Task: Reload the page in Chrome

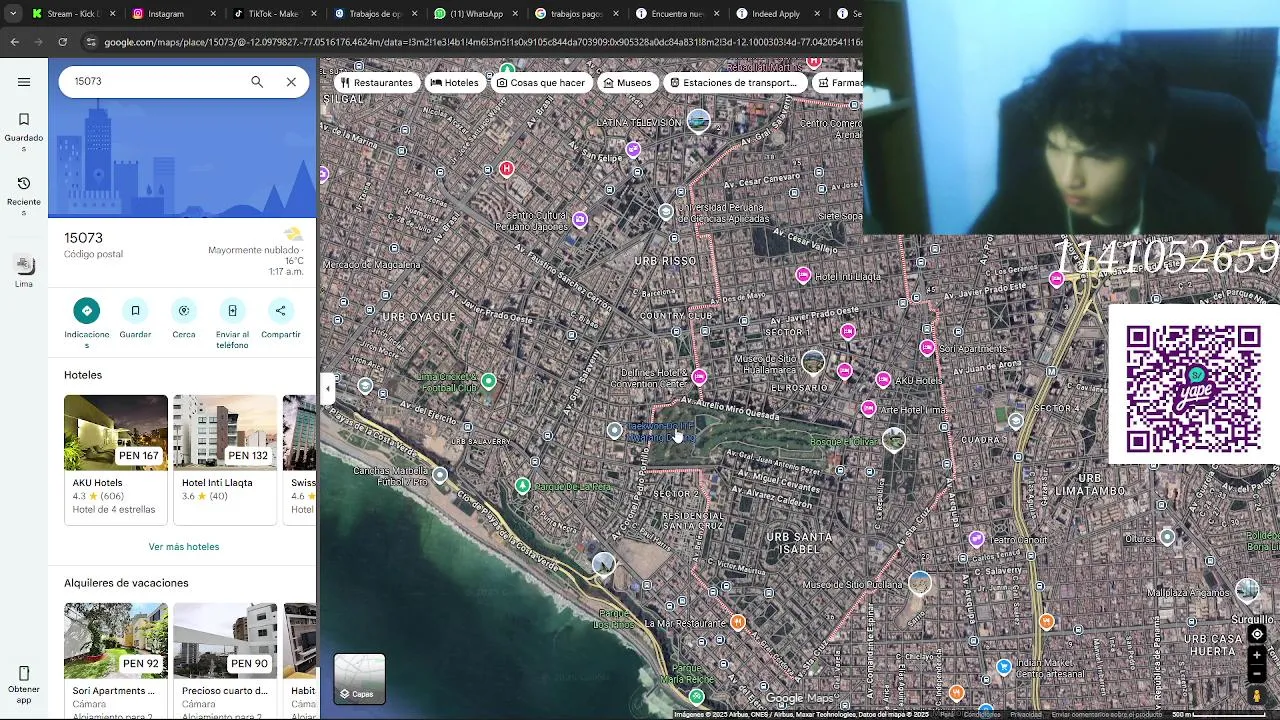Action: click(x=63, y=42)
